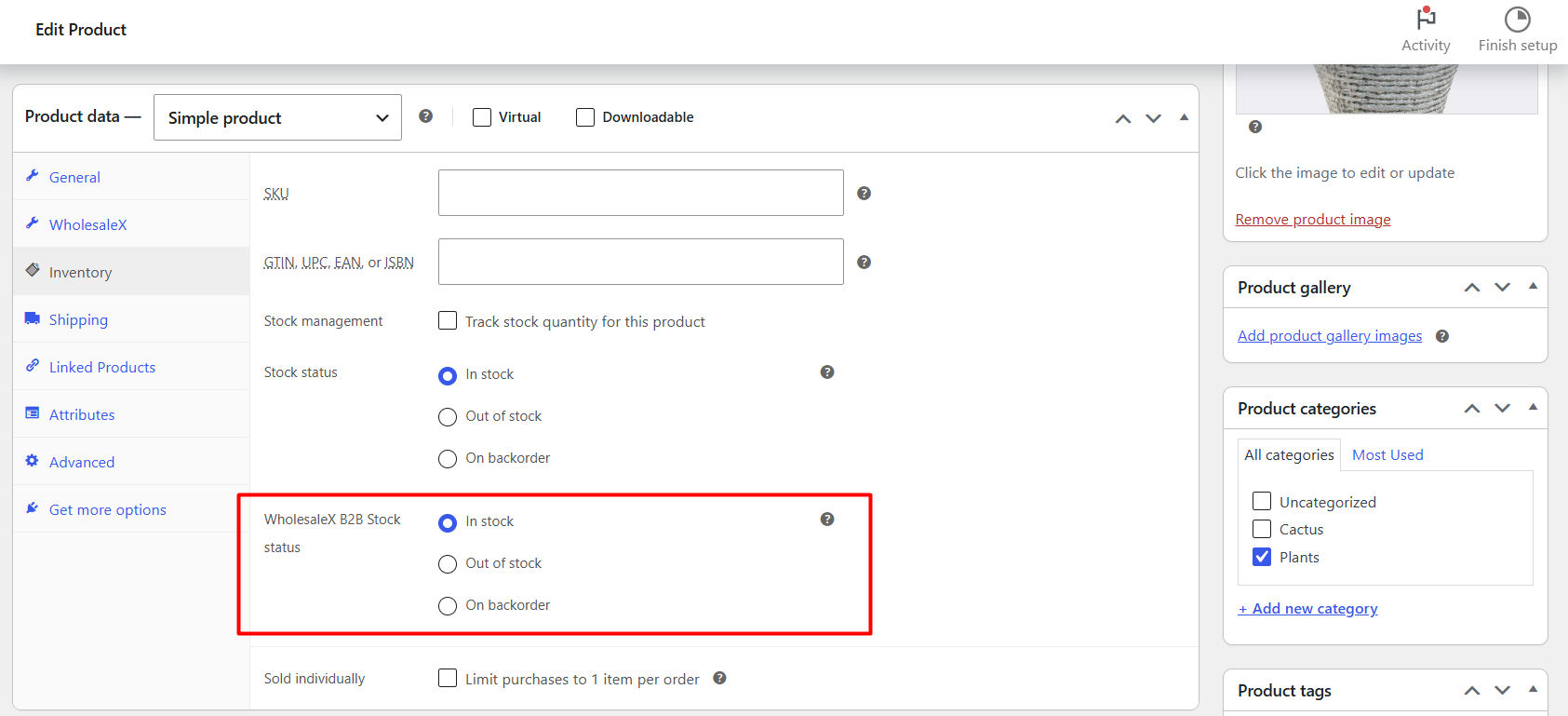Move Product data panel up

(1123, 118)
